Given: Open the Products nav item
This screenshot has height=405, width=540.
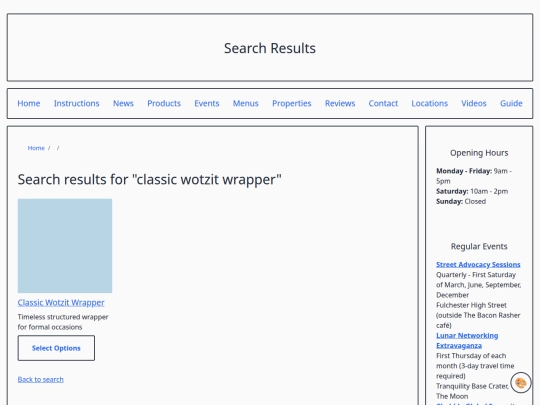Looking at the screenshot, I should click(164, 103).
